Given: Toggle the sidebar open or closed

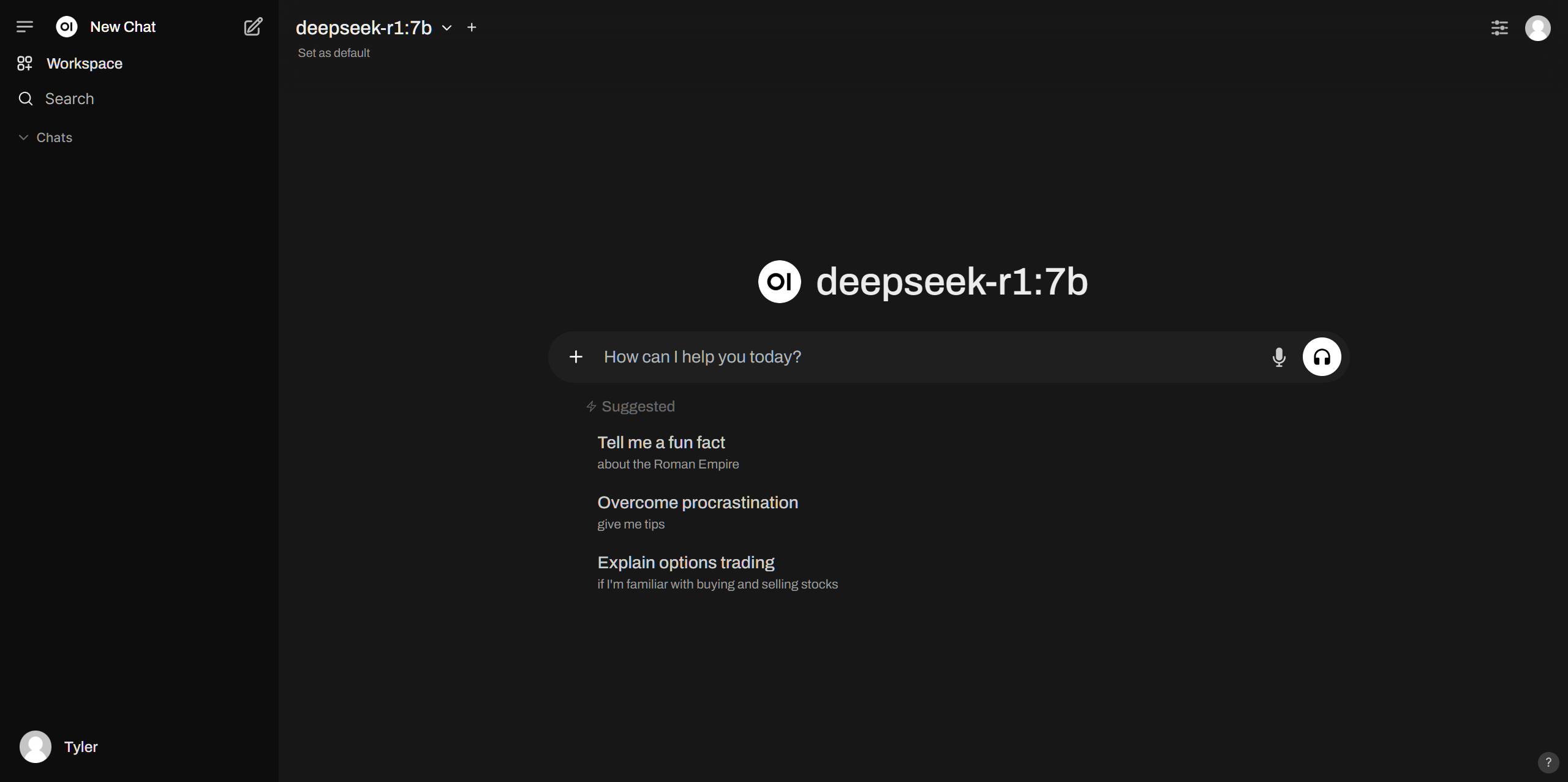Looking at the screenshot, I should (25, 26).
